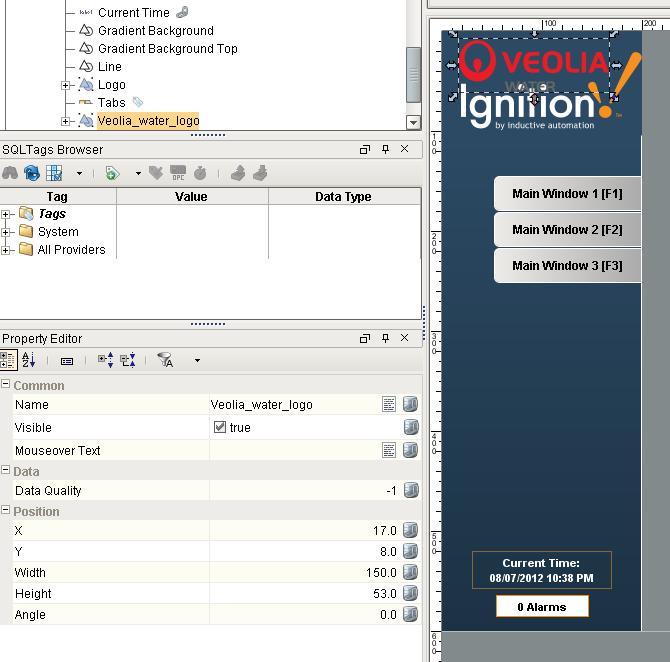The height and width of the screenshot is (662, 670).
Task: Collapse the Data property category
Action: point(6,470)
